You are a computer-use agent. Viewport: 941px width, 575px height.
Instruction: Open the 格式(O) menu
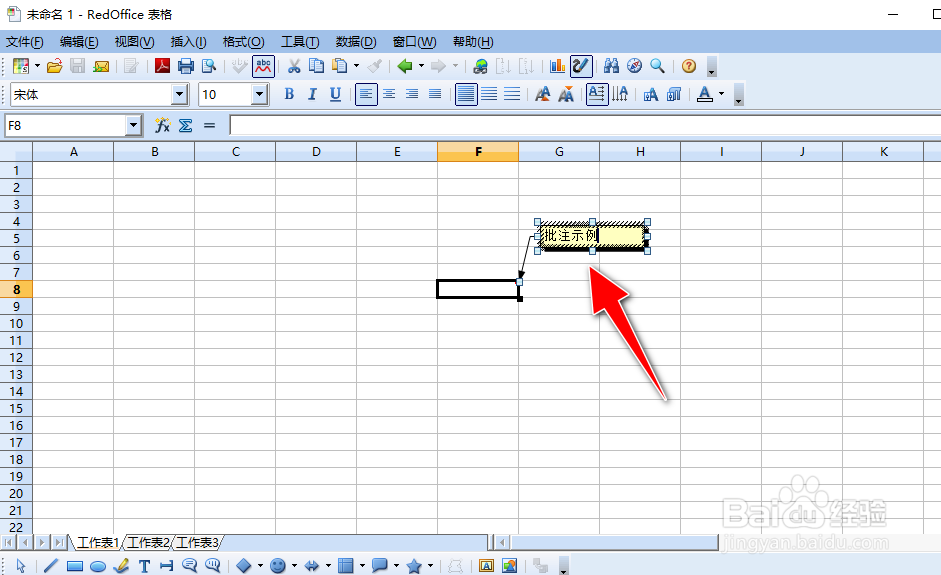coord(243,42)
